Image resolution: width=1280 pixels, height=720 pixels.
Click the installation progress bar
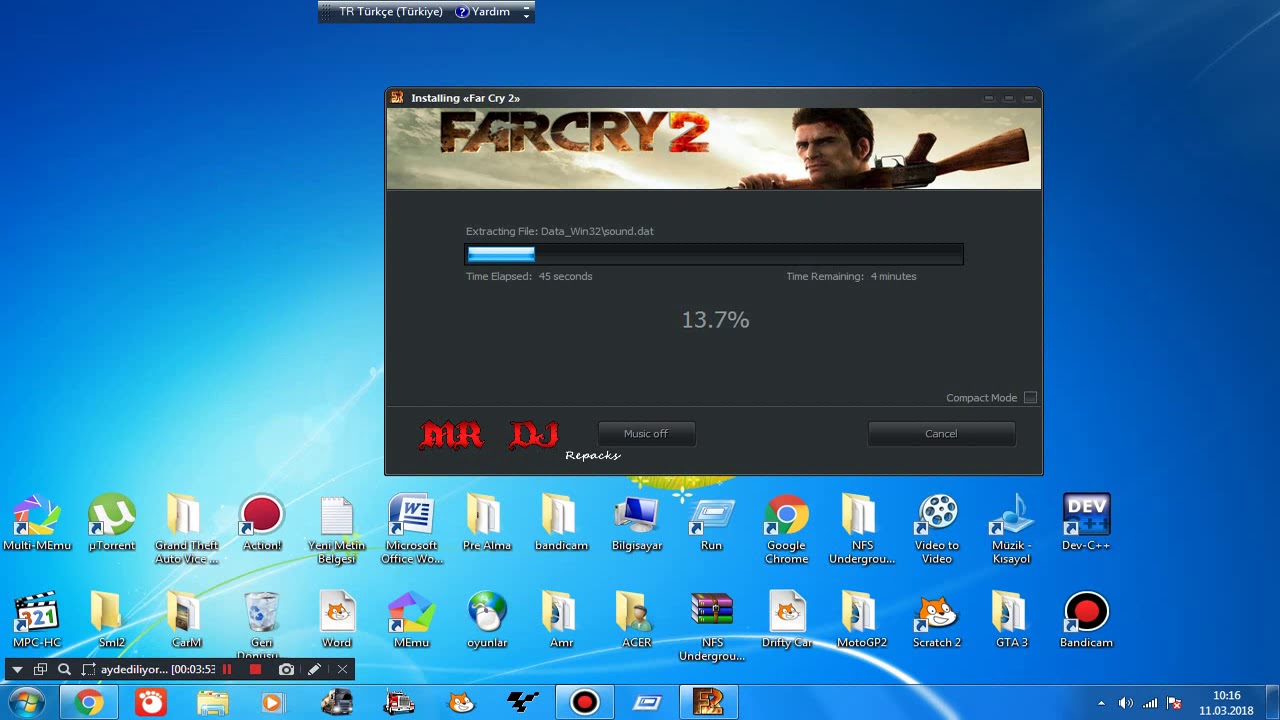pyautogui.click(x=713, y=253)
